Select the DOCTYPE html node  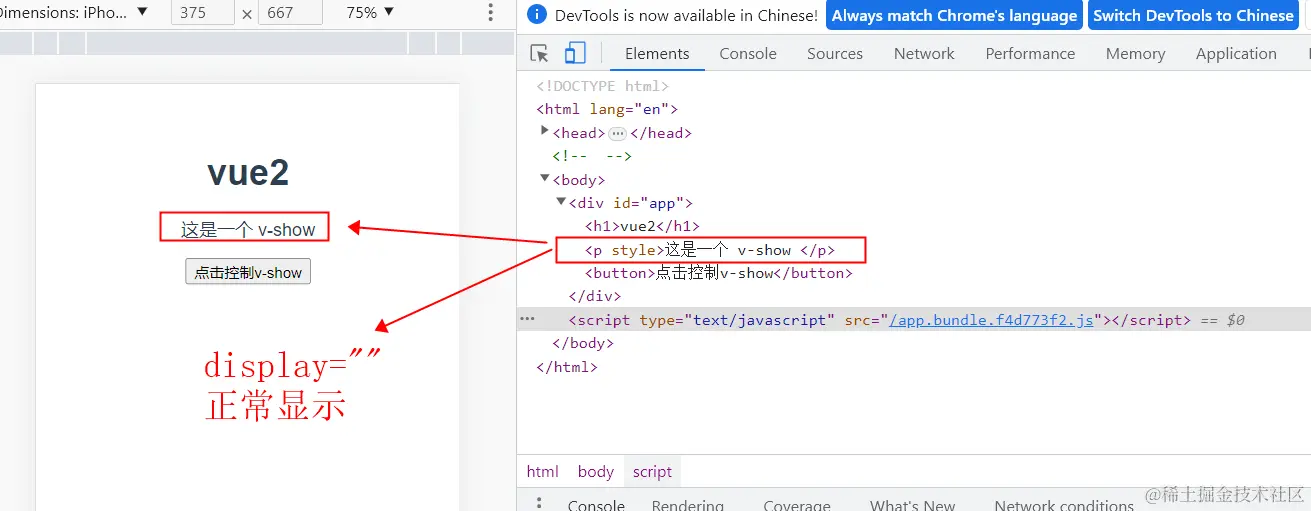[x=603, y=86]
